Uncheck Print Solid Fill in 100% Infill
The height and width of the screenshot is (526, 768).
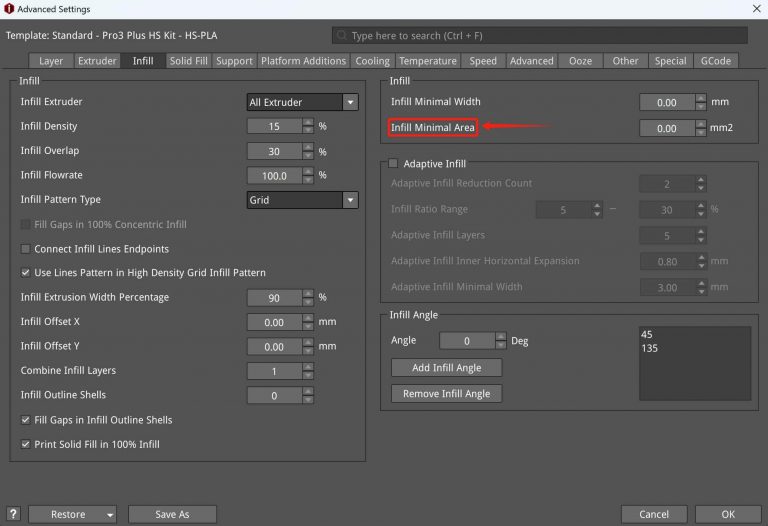(x=26, y=444)
